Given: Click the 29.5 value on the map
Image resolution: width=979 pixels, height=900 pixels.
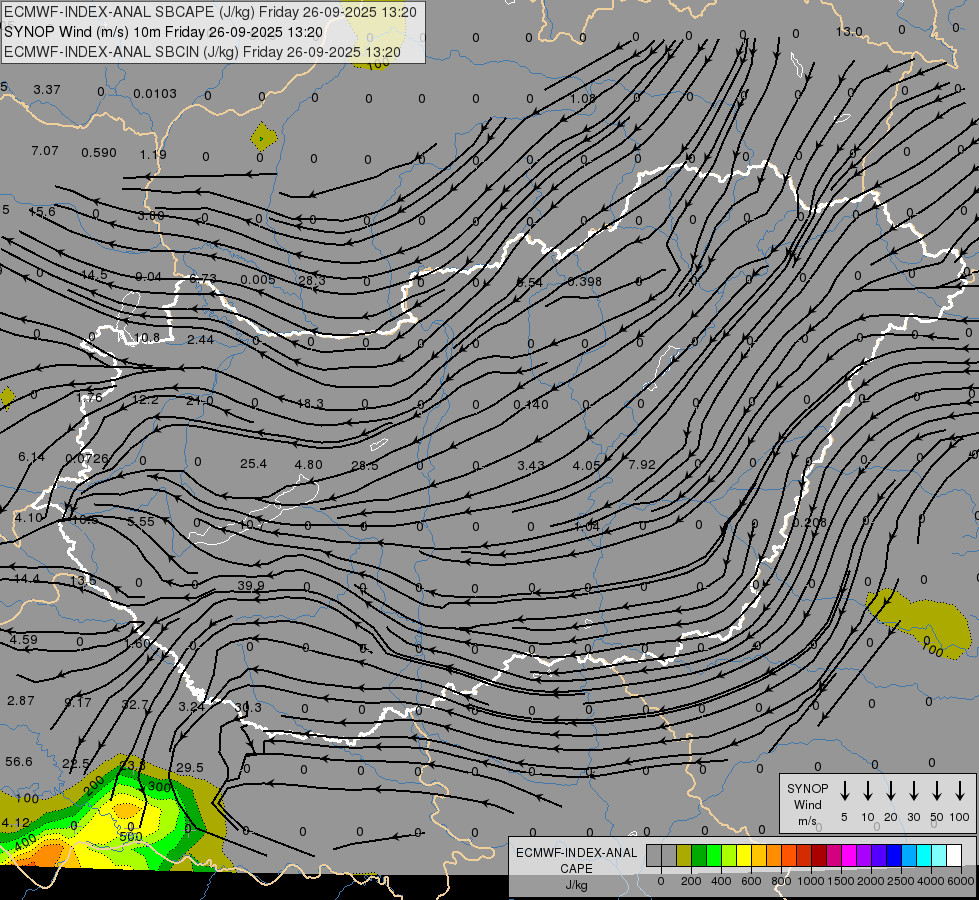Looking at the screenshot, I should click(x=190, y=768).
